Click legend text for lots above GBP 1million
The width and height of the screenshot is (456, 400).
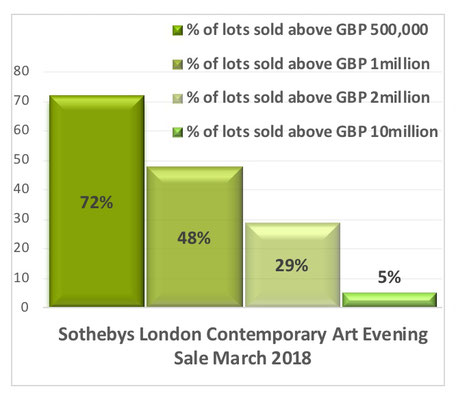pyautogui.click(x=308, y=64)
